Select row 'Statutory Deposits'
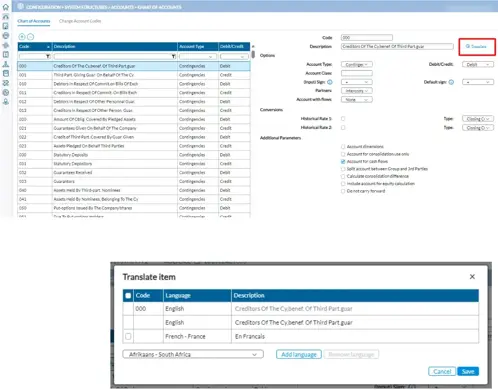The height and width of the screenshot is (390, 498). (x=134, y=155)
